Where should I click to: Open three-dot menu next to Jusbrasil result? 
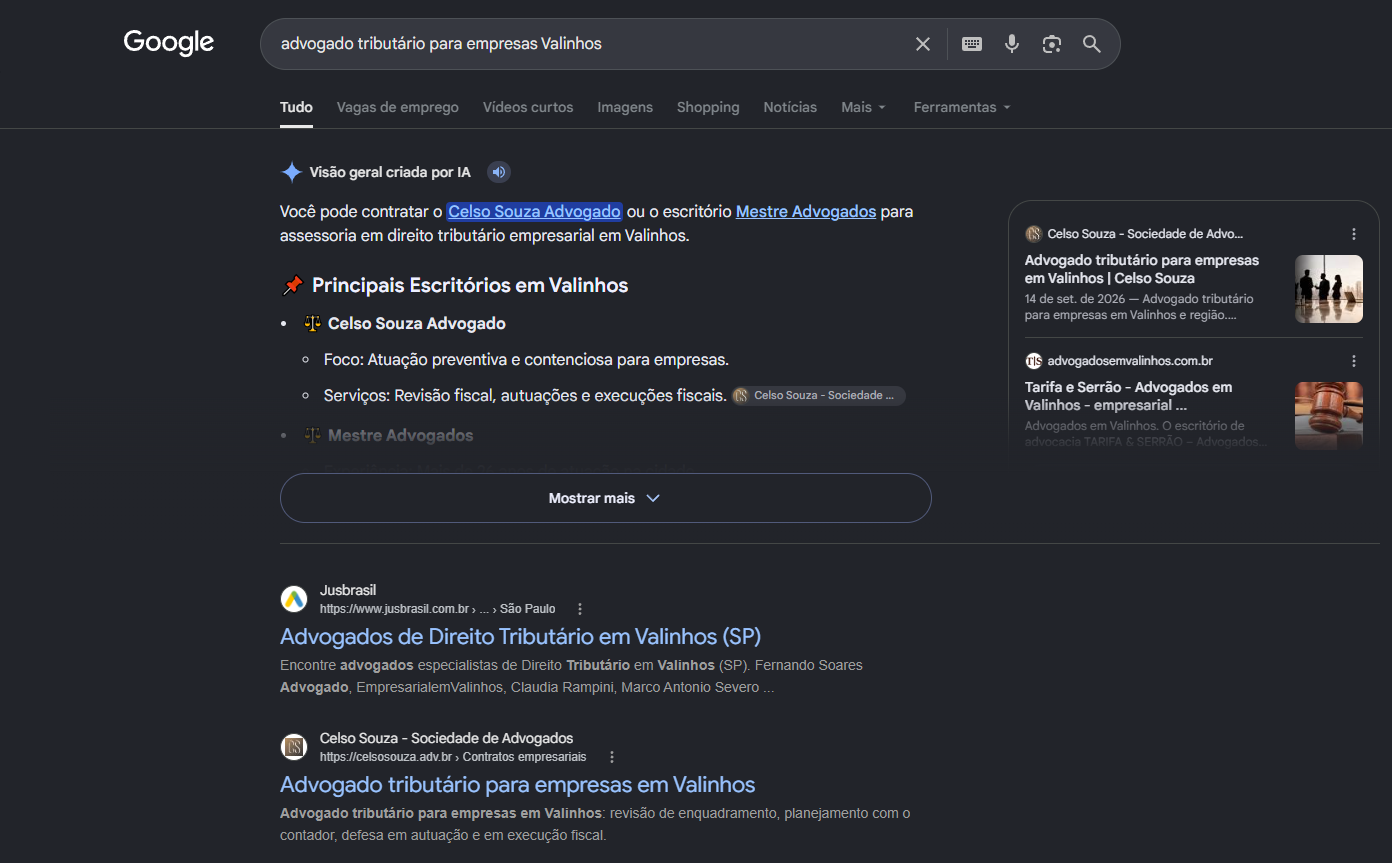click(580, 609)
